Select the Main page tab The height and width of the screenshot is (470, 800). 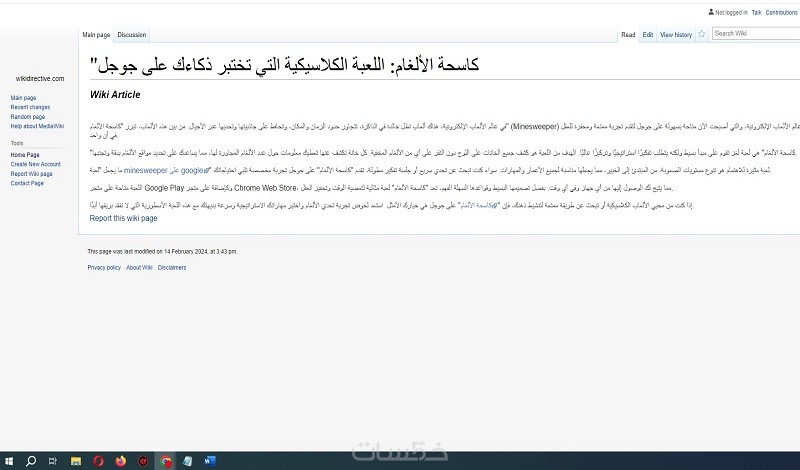pos(96,35)
